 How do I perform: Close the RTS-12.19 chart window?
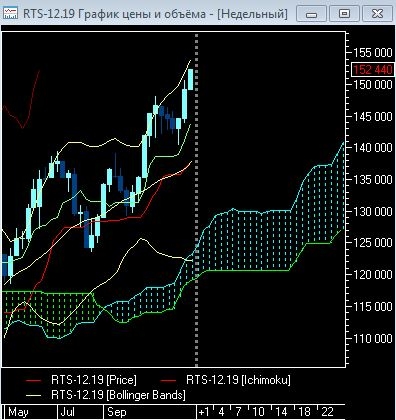point(377,14)
